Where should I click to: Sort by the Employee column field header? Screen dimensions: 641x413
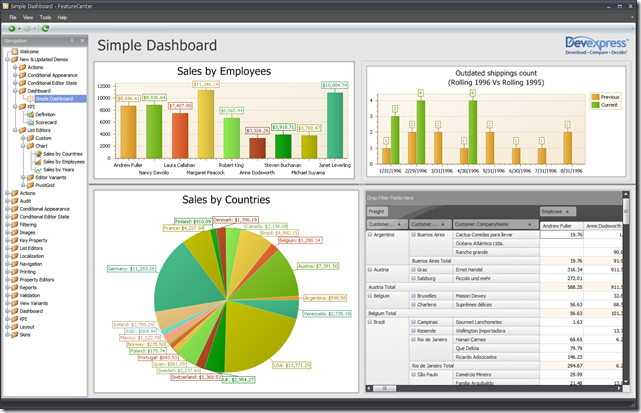point(558,211)
